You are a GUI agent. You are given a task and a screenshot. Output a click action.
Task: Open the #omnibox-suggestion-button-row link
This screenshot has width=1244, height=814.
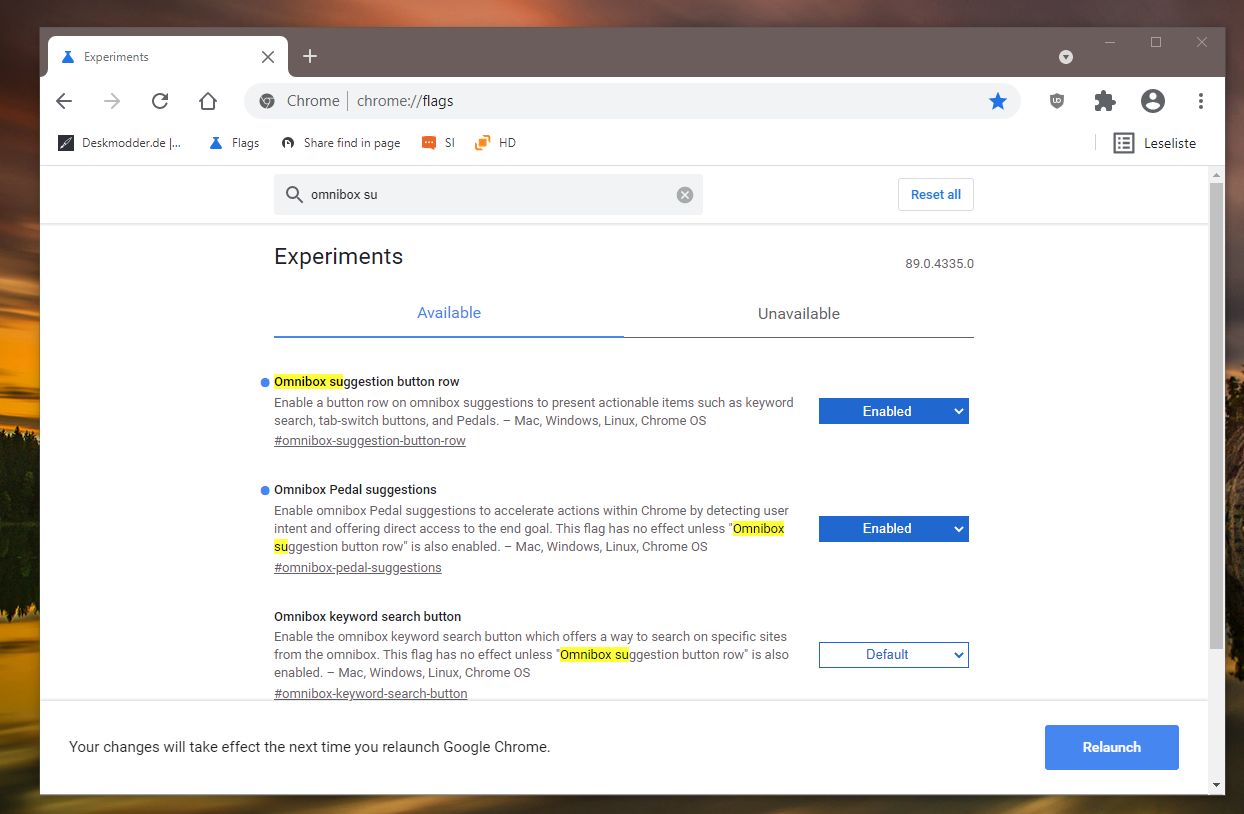370,440
